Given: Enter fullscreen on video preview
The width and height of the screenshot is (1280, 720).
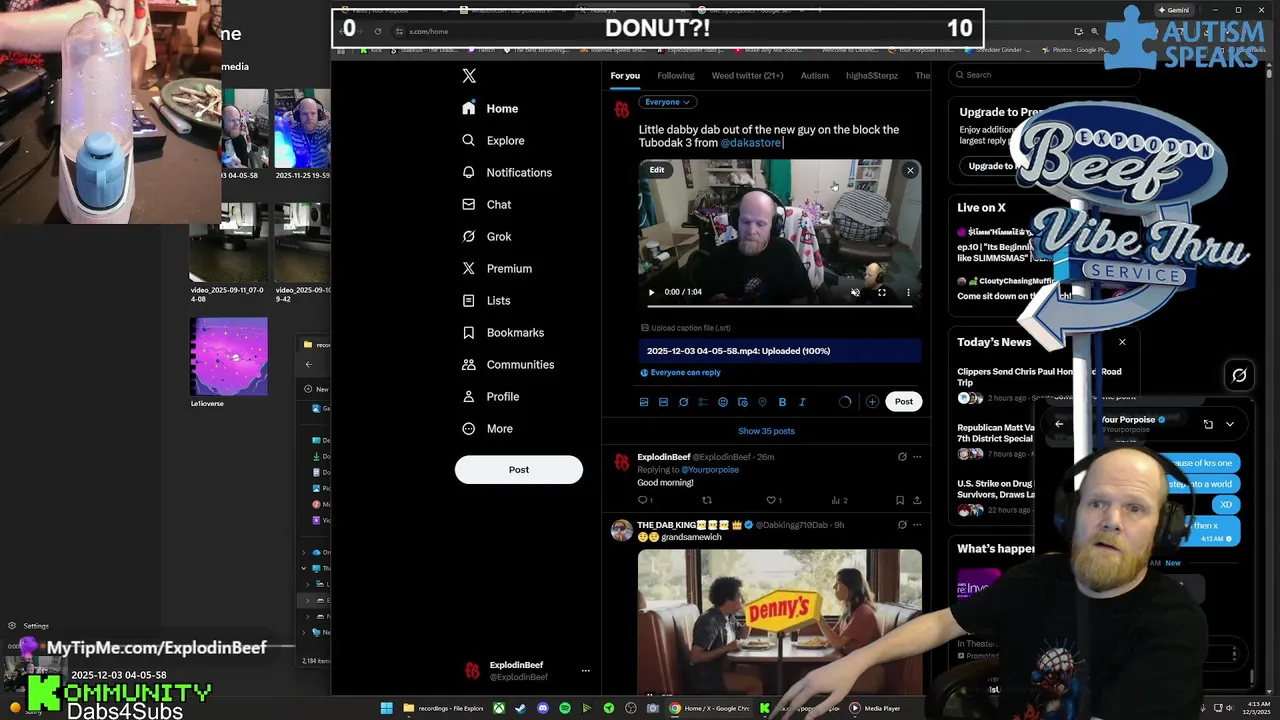Looking at the screenshot, I should 881,292.
